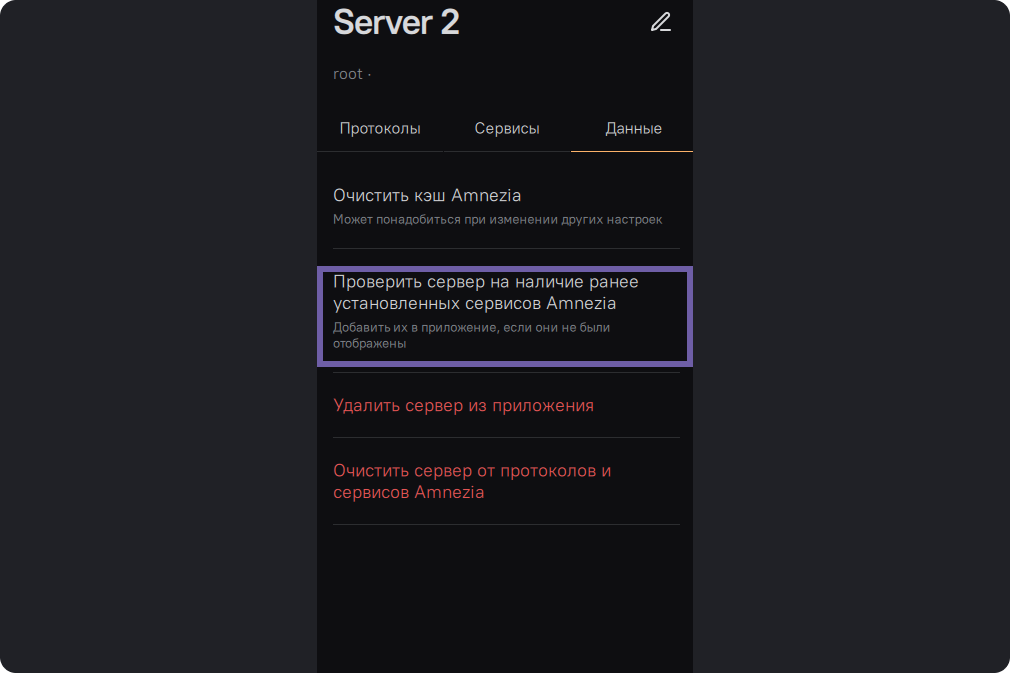The width and height of the screenshot is (1010, 673).
Task: Click the active underline beneath the Данные tab
Action: (632, 151)
